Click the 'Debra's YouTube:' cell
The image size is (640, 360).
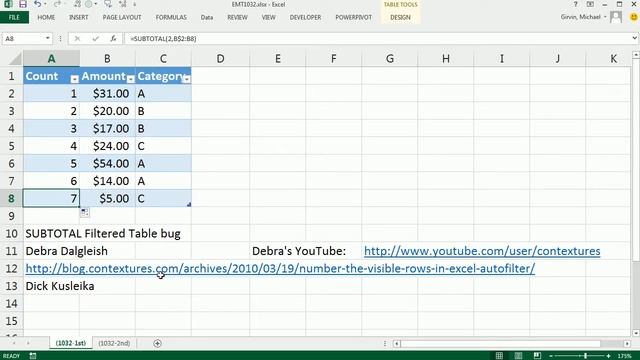click(x=299, y=251)
